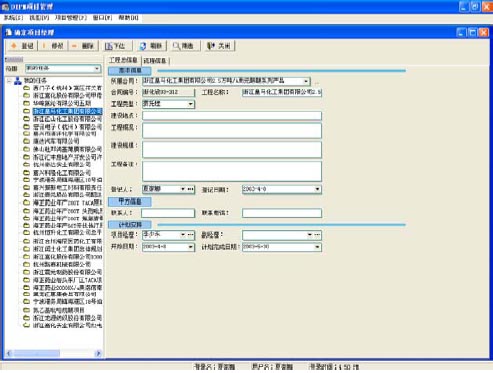Click the 删除 (delete) toolbar button
Screen dimensions: 493x373
coord(83,46)
